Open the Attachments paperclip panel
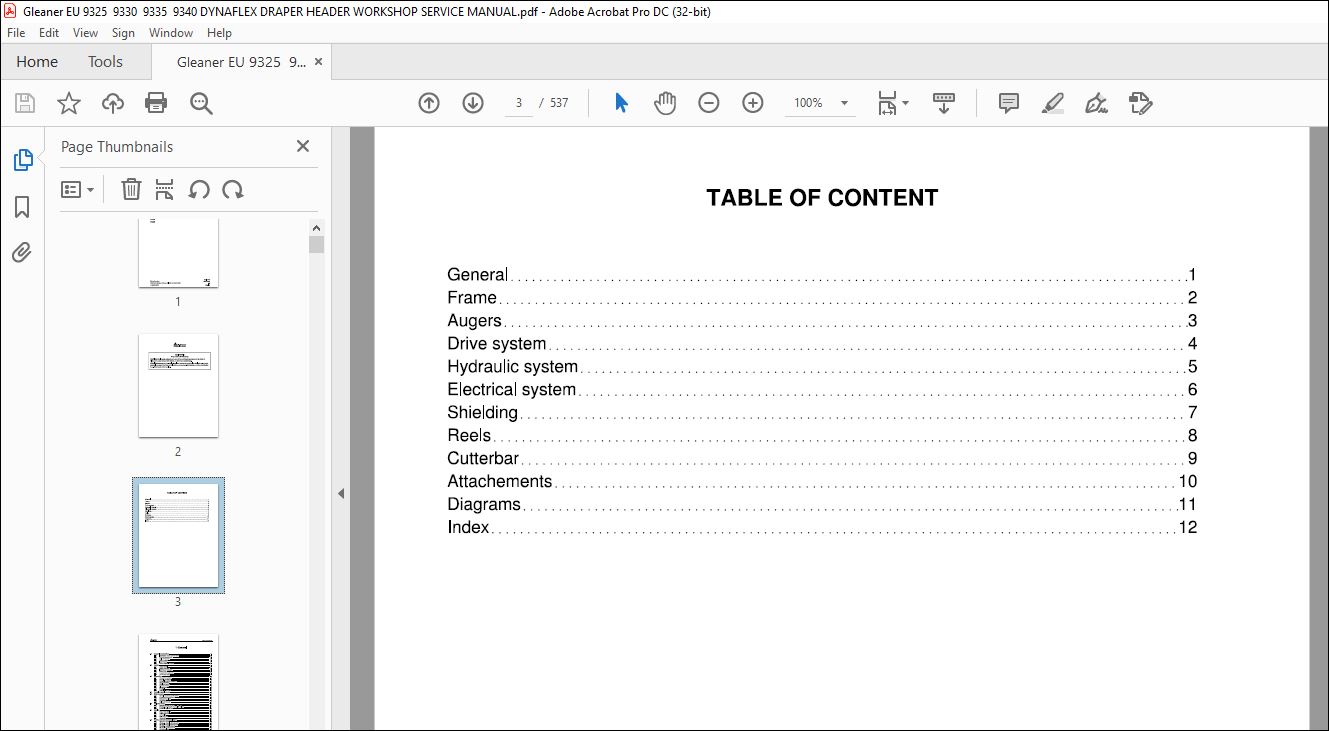This screenshot has height=731, width=1329. (x=22, y=252)
